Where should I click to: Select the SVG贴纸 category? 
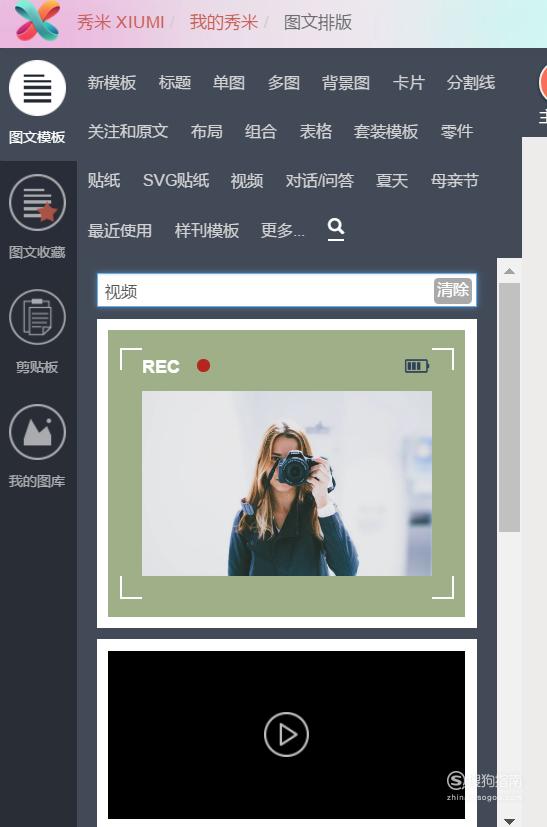point(176,180)
